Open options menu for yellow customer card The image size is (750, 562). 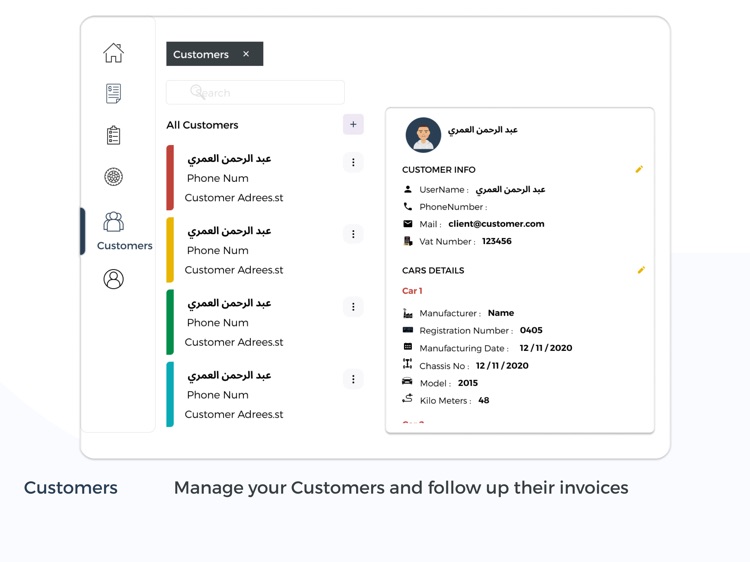tap(353, 234)
